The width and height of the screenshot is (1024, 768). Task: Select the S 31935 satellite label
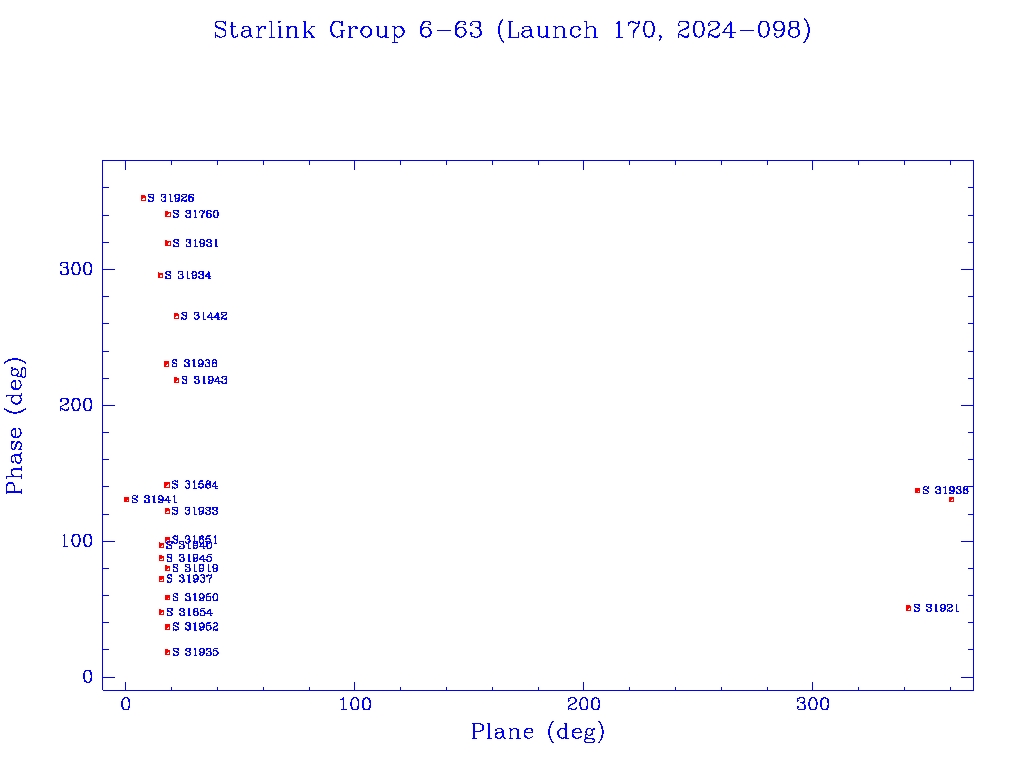(195, 652)
